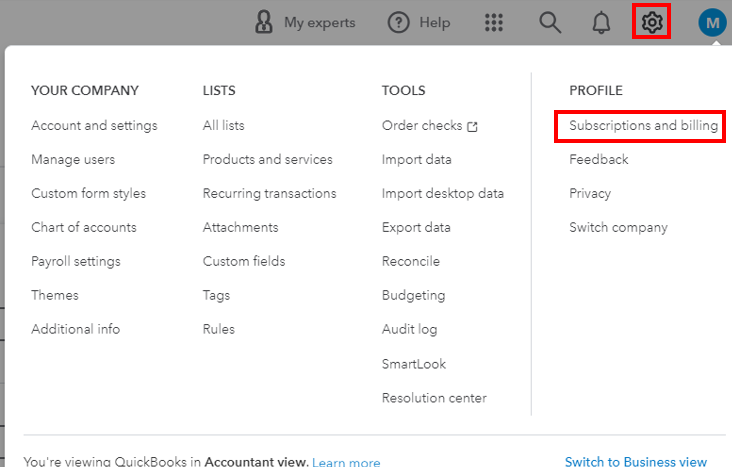
Task: Click the search magnifier icon
Action: click(550, 22)
